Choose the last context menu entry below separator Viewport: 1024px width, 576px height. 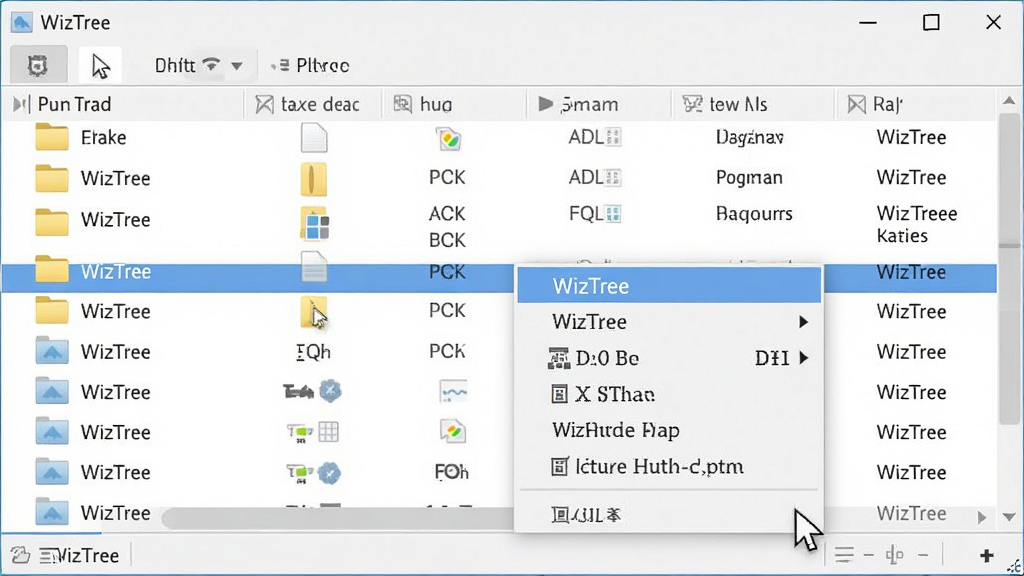point(669,515)
